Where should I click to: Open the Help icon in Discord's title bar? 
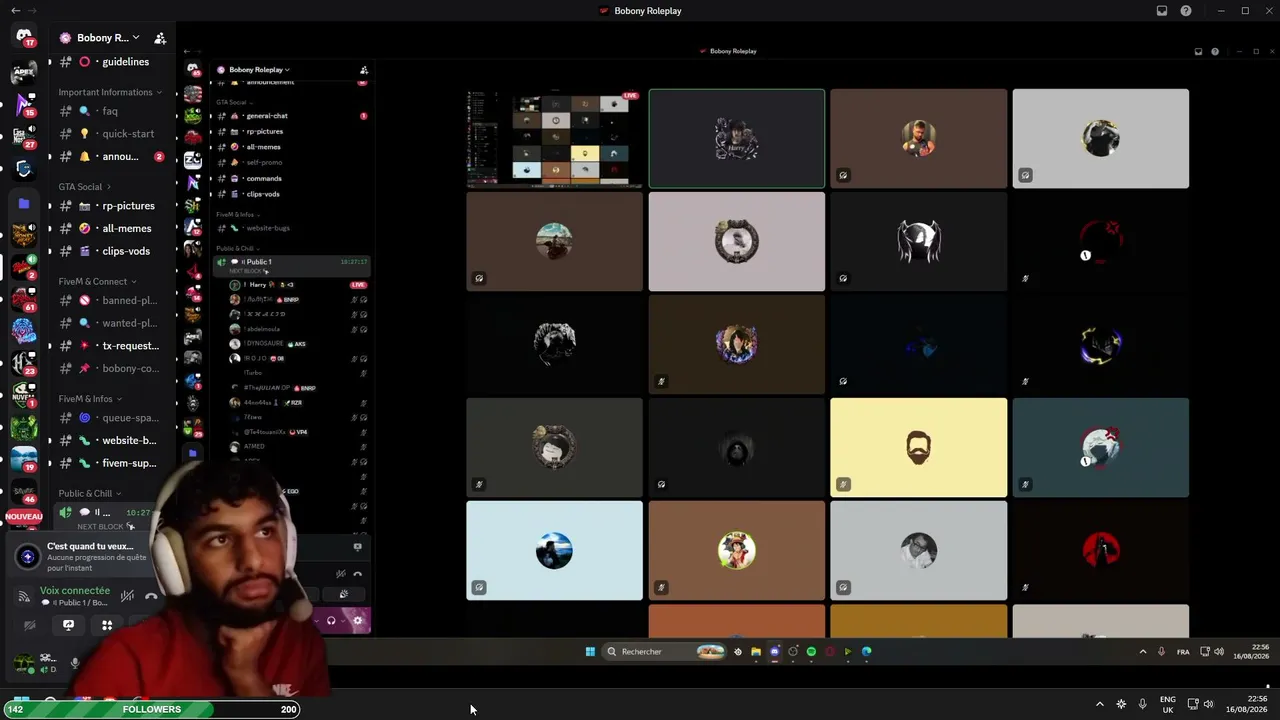(1186, 11)
